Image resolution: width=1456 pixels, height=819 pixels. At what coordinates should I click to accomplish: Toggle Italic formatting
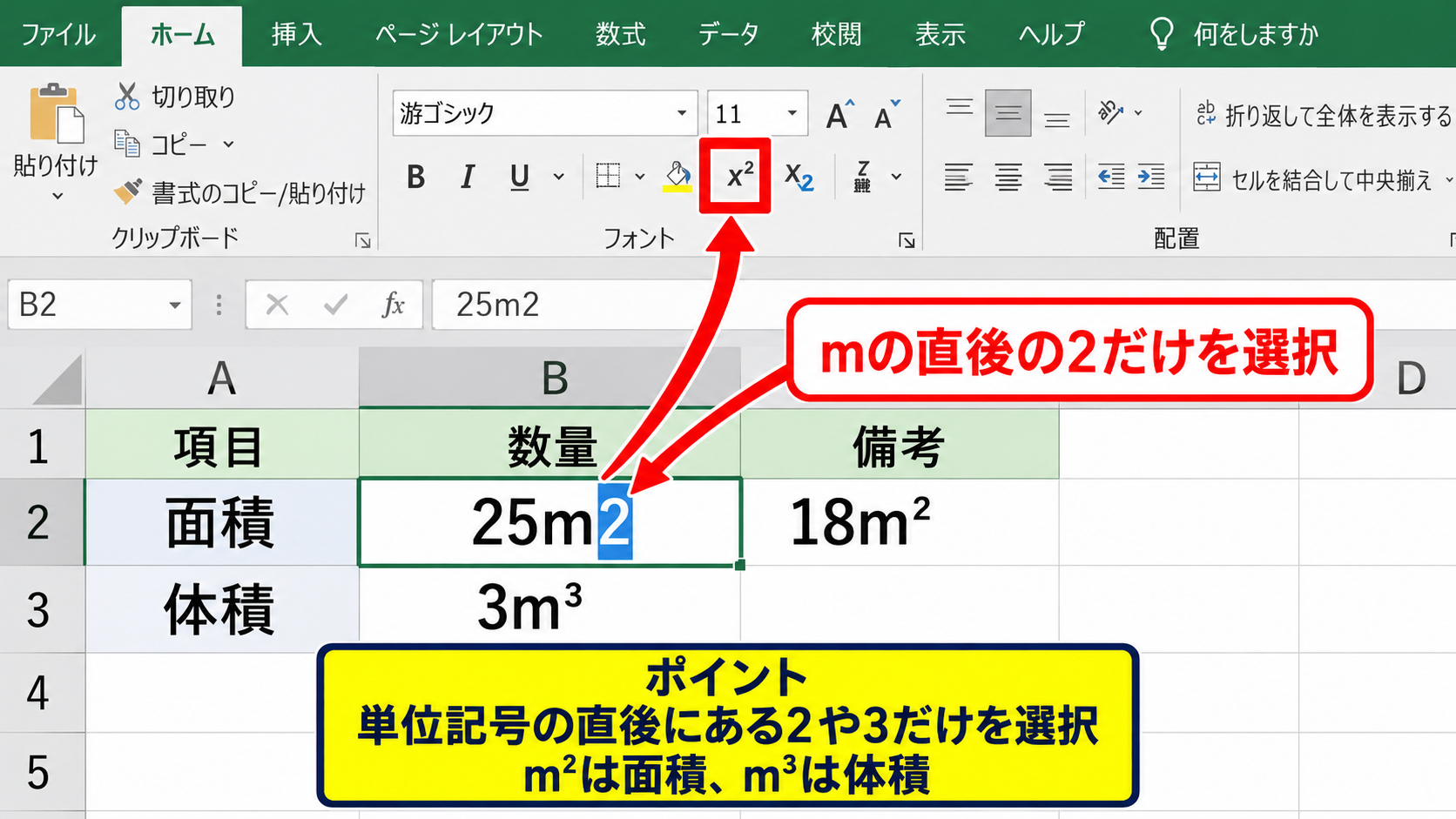click(x=468, y=177)
